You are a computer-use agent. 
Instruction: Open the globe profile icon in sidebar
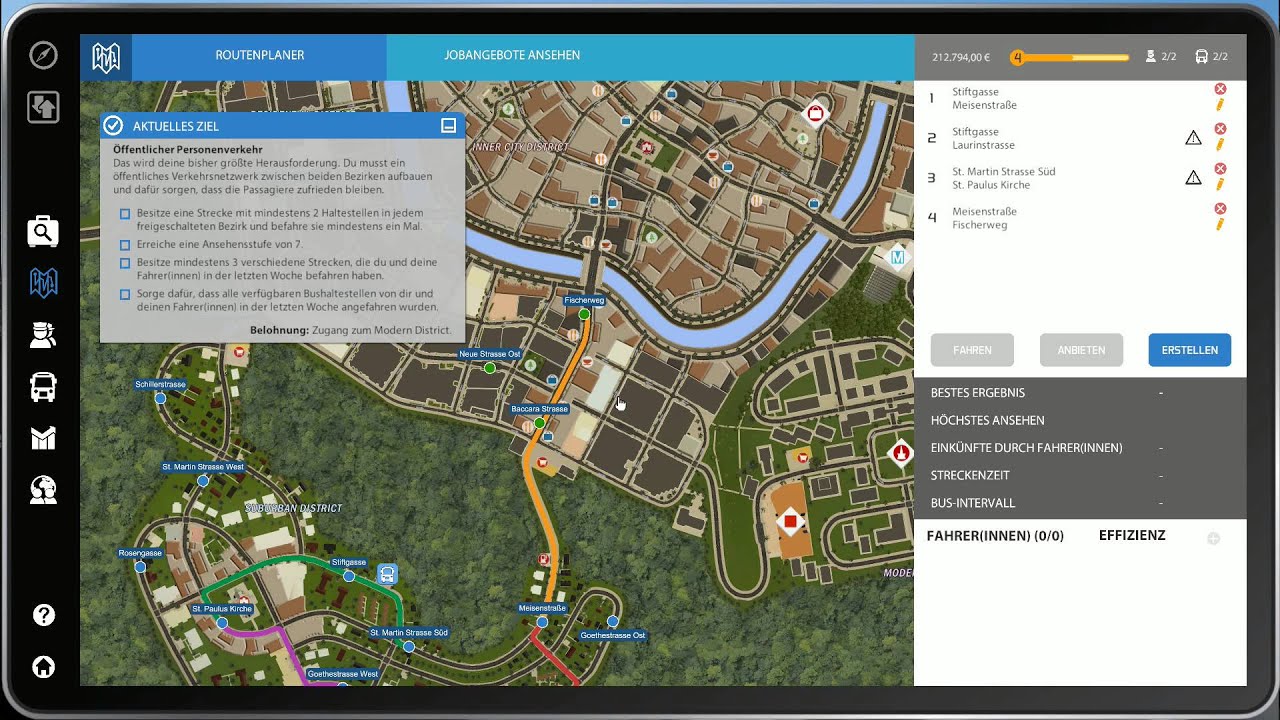[x=43, y=489]
